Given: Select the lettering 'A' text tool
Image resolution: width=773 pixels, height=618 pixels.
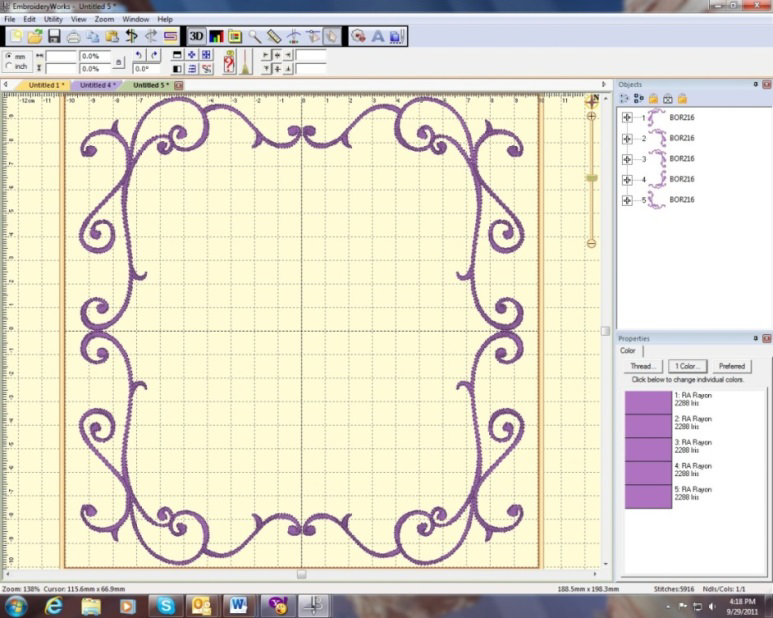Looking at the screenshot, I should [x=378, y=36].
